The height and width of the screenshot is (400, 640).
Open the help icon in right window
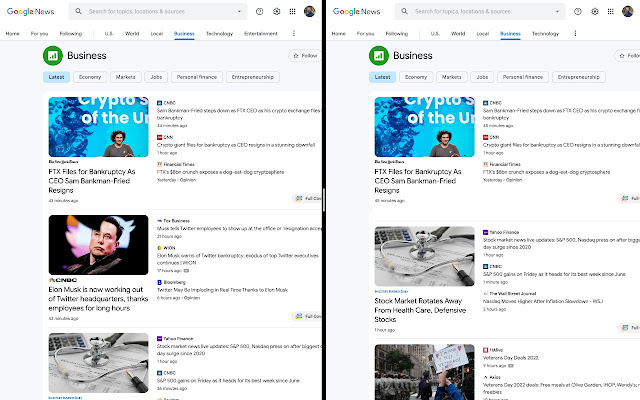point(578,11)
